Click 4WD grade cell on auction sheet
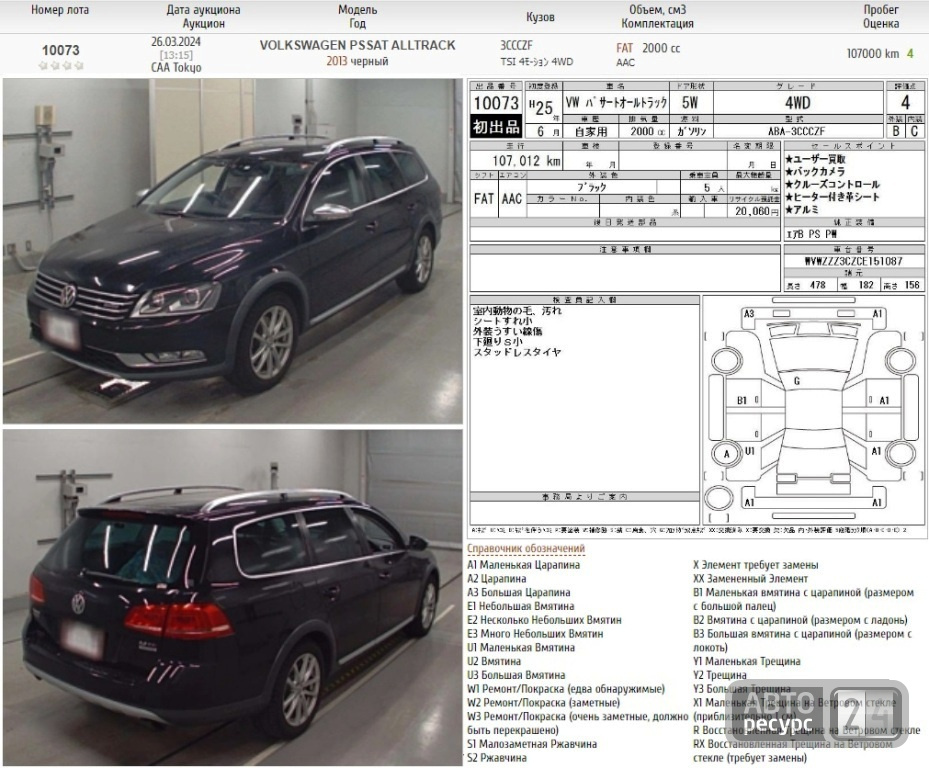This screenshot has height=768, width=929. [x=797, y=103]
